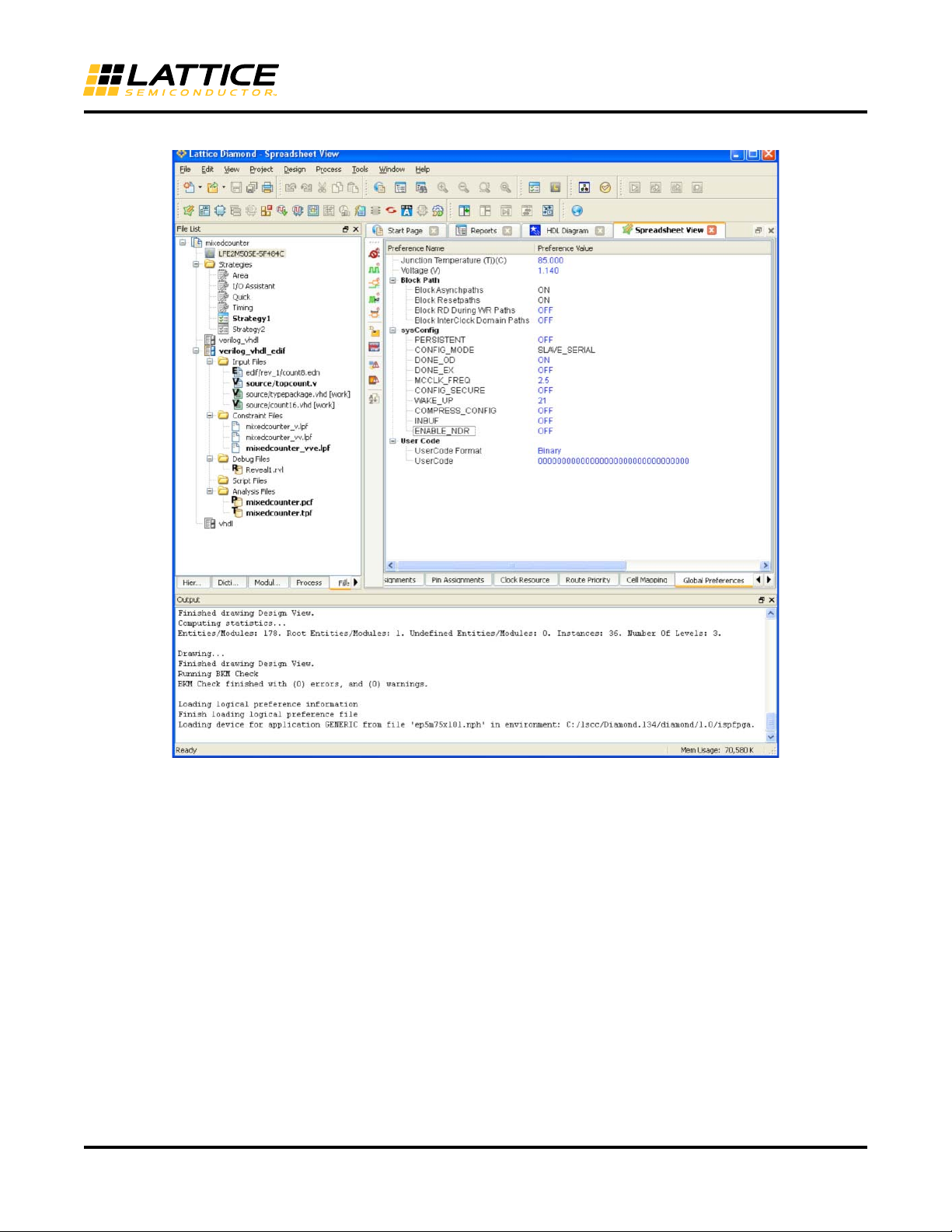The height and width of the screenshot is (1232, 952).
Task: Select the Reveal1.rvl debug file
Action: pyautogui.click(x=264, y=469)
